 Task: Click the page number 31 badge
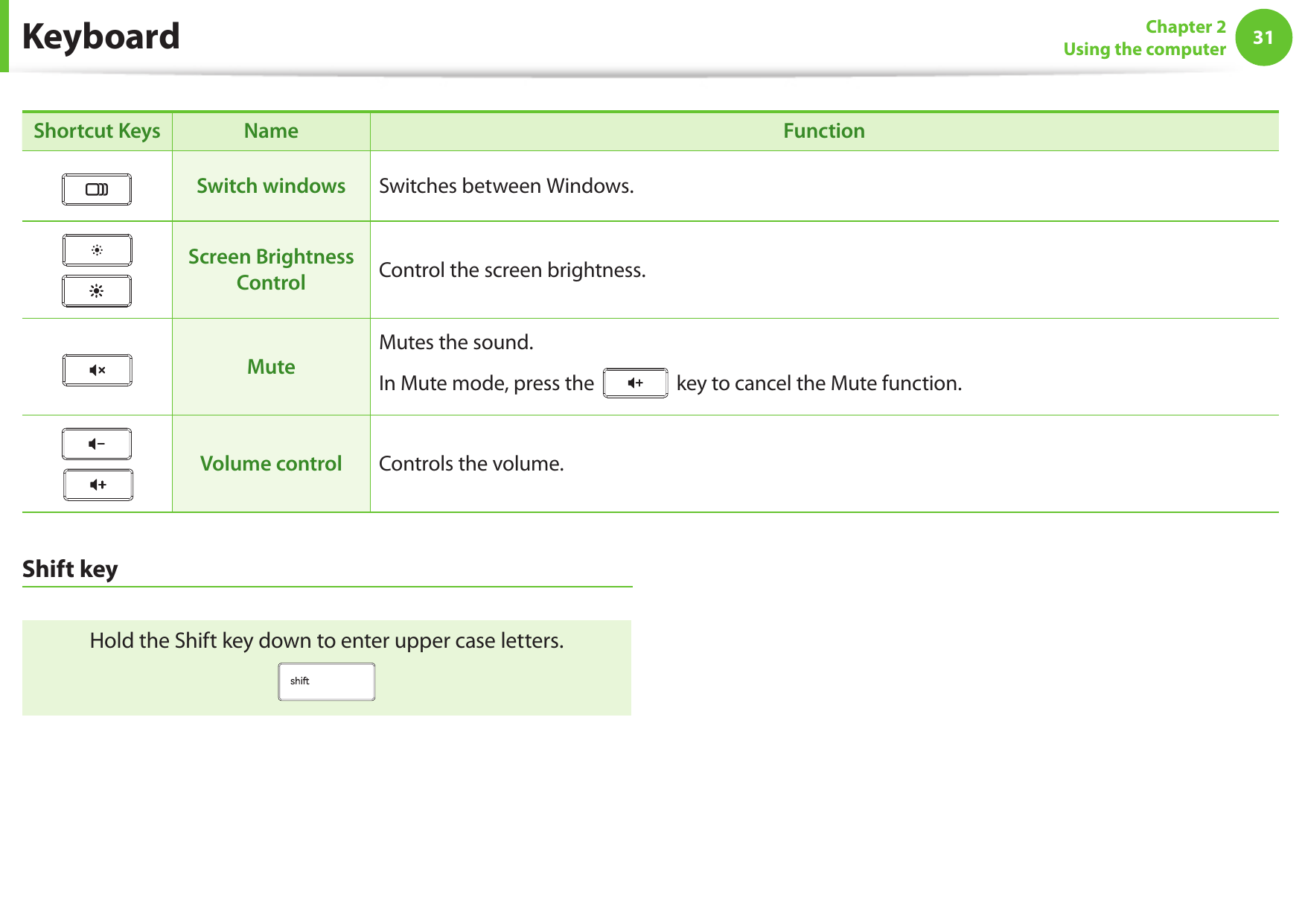pos(1263,37)
